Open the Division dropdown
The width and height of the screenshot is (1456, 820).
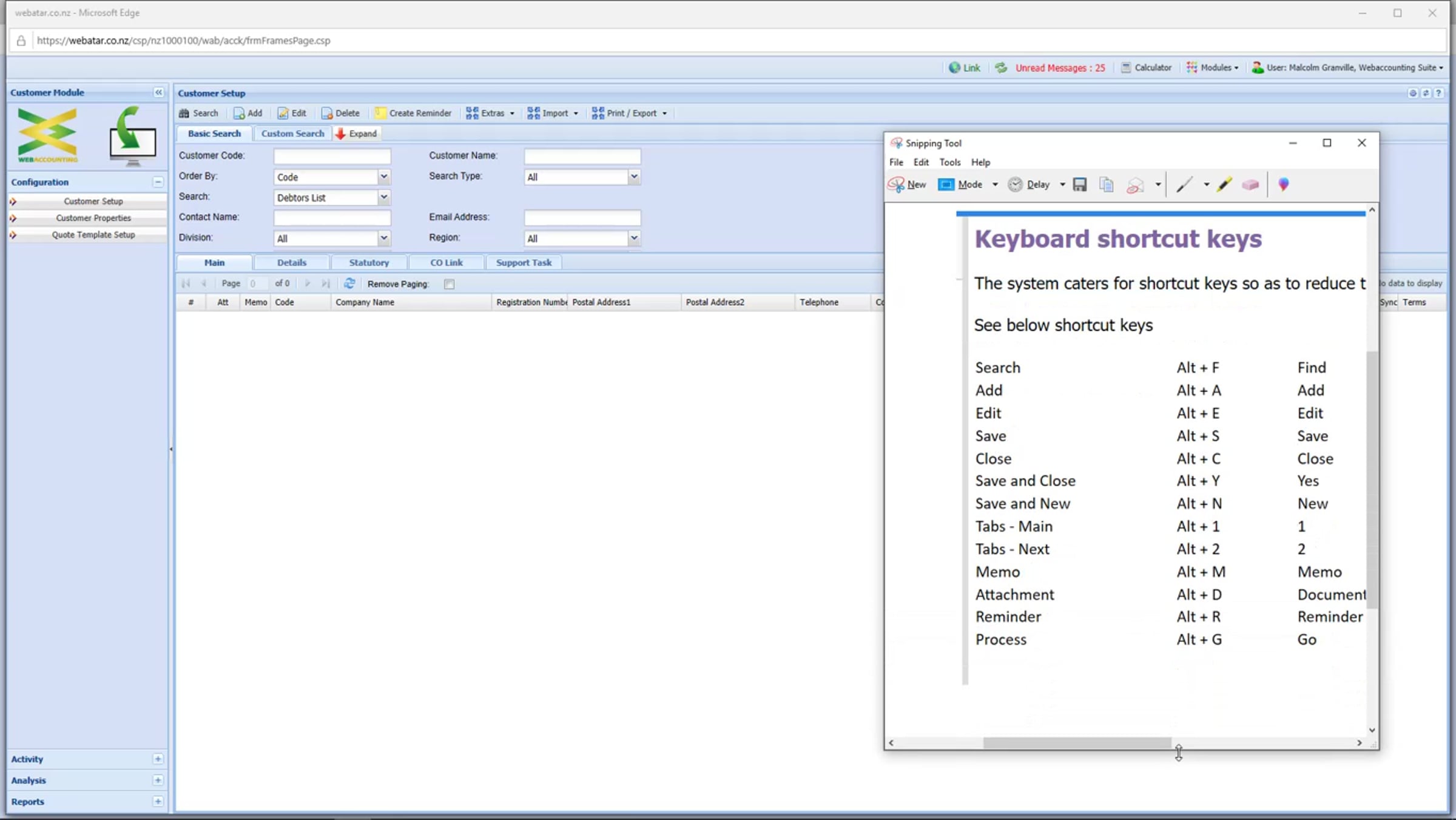click(x=383, y=238)
